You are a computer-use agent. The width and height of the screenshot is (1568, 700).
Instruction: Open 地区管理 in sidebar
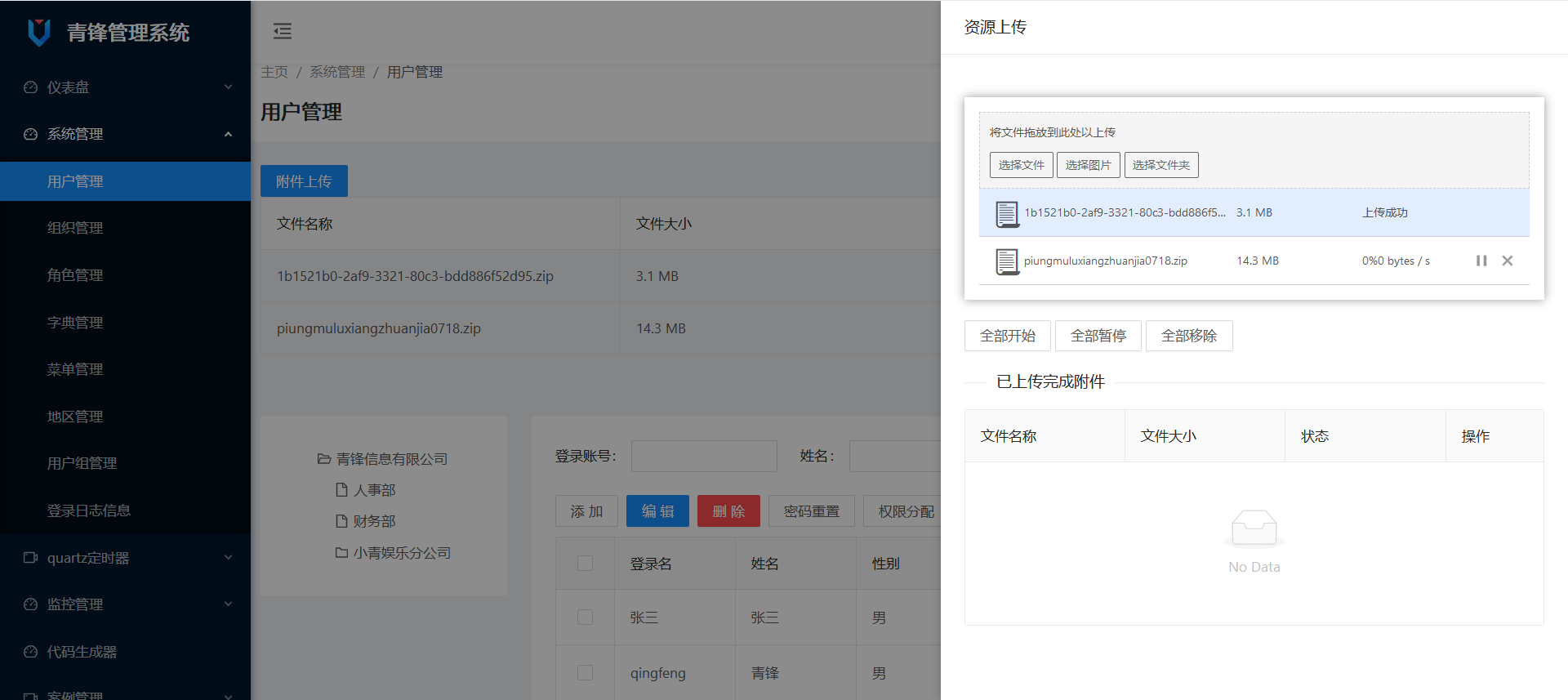point(125,417)
